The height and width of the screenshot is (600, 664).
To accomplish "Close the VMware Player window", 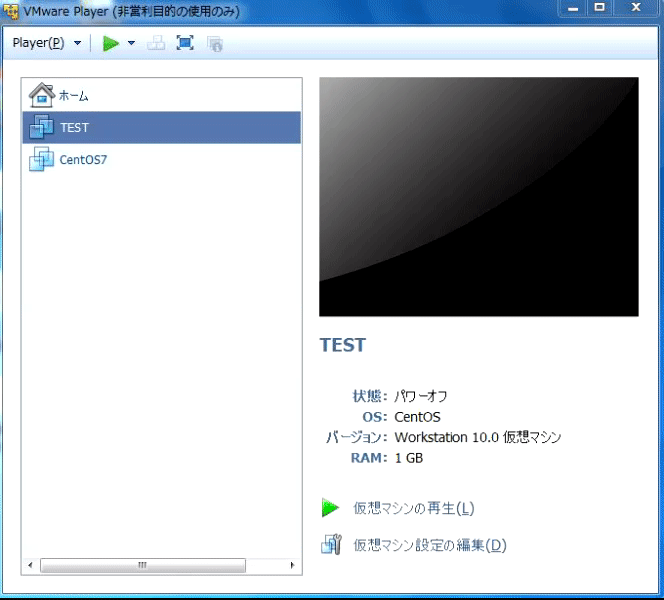I will [x=636, y=8].
